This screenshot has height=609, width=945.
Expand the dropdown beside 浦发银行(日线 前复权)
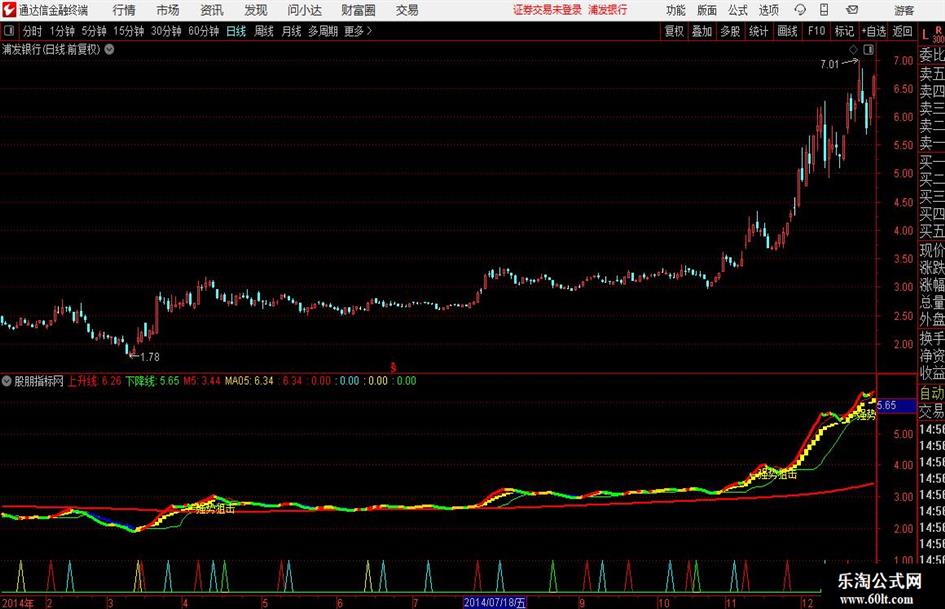click(109, 49)
